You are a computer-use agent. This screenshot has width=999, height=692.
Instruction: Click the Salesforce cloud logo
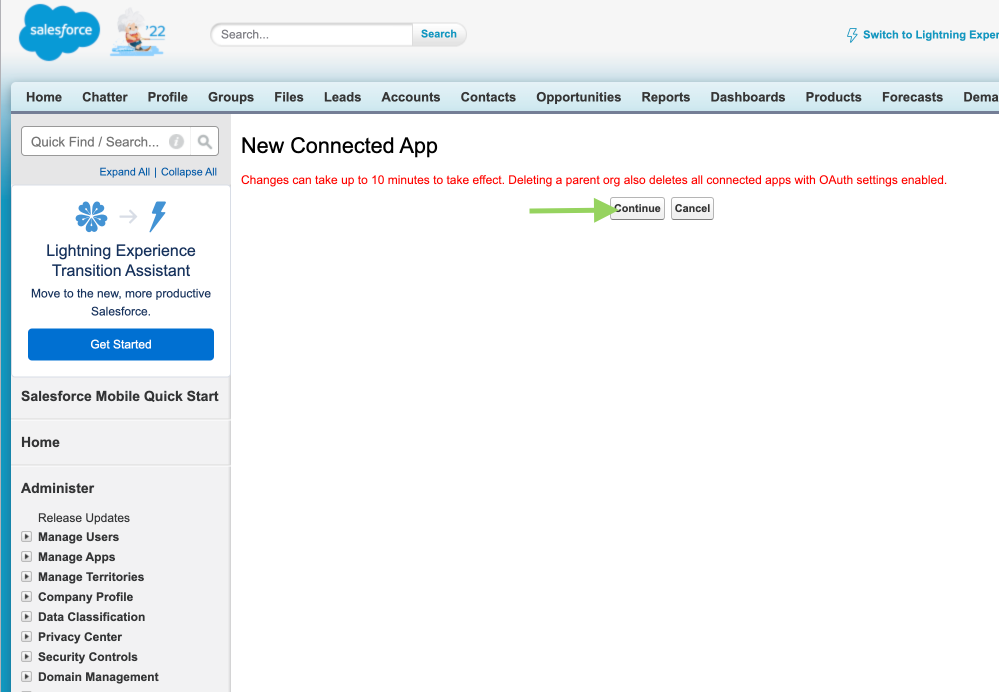pyautogui.click(x=60, y=32)
